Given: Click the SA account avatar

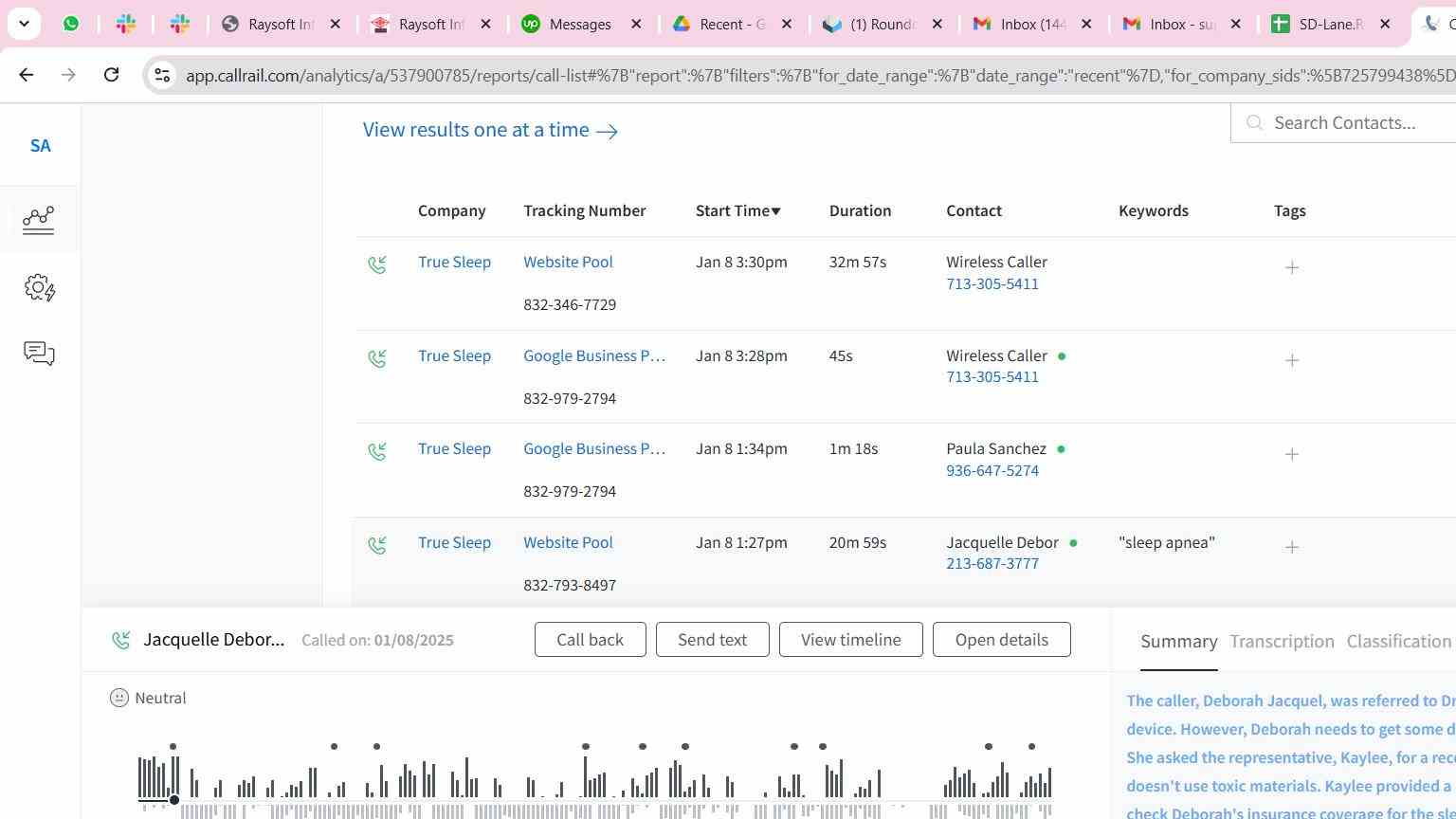Looking at the screenshot, I should point(40,146).
